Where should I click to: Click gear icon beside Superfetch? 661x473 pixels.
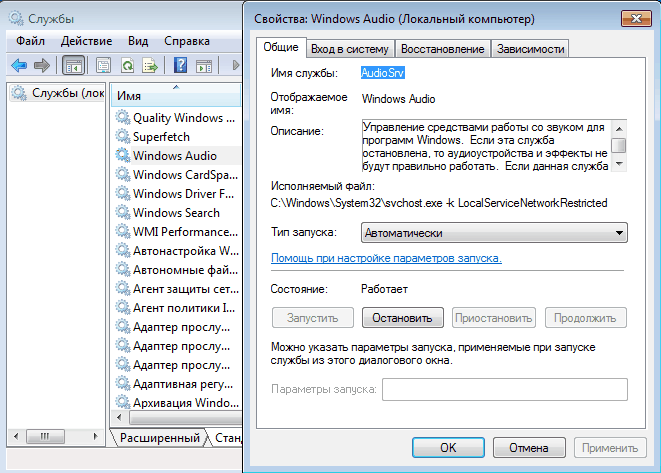point(123,136)
